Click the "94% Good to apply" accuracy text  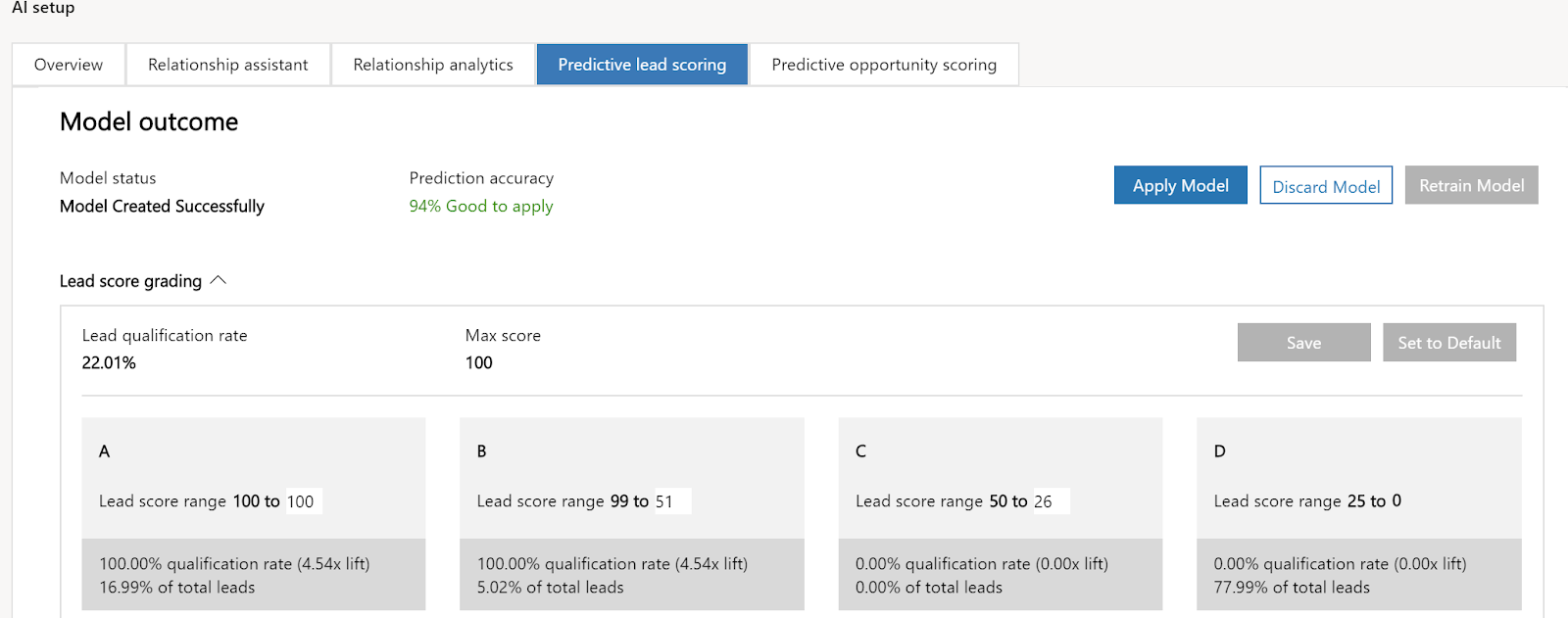(x=481, y=207)
